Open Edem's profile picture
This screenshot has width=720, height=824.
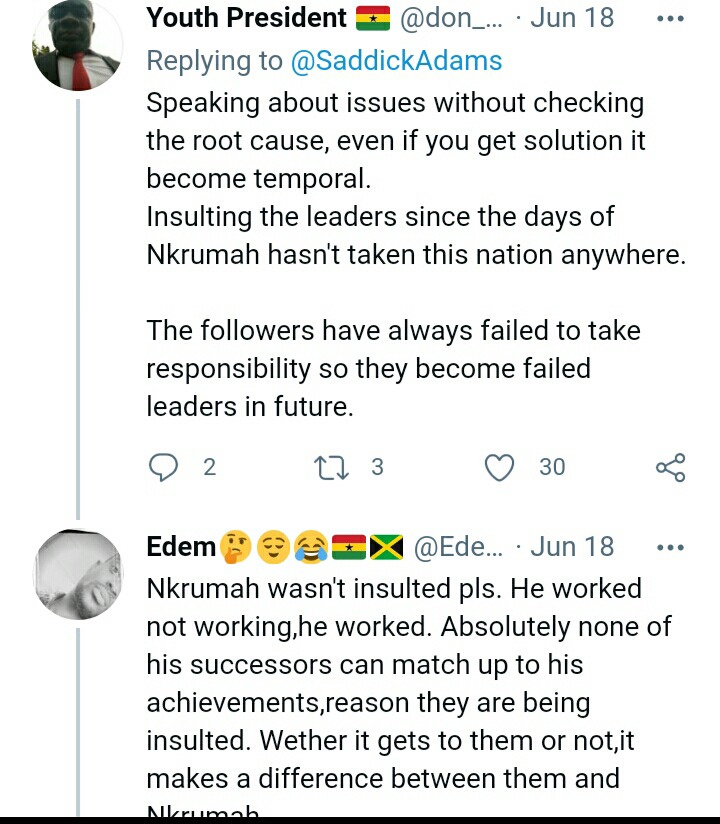77,574
